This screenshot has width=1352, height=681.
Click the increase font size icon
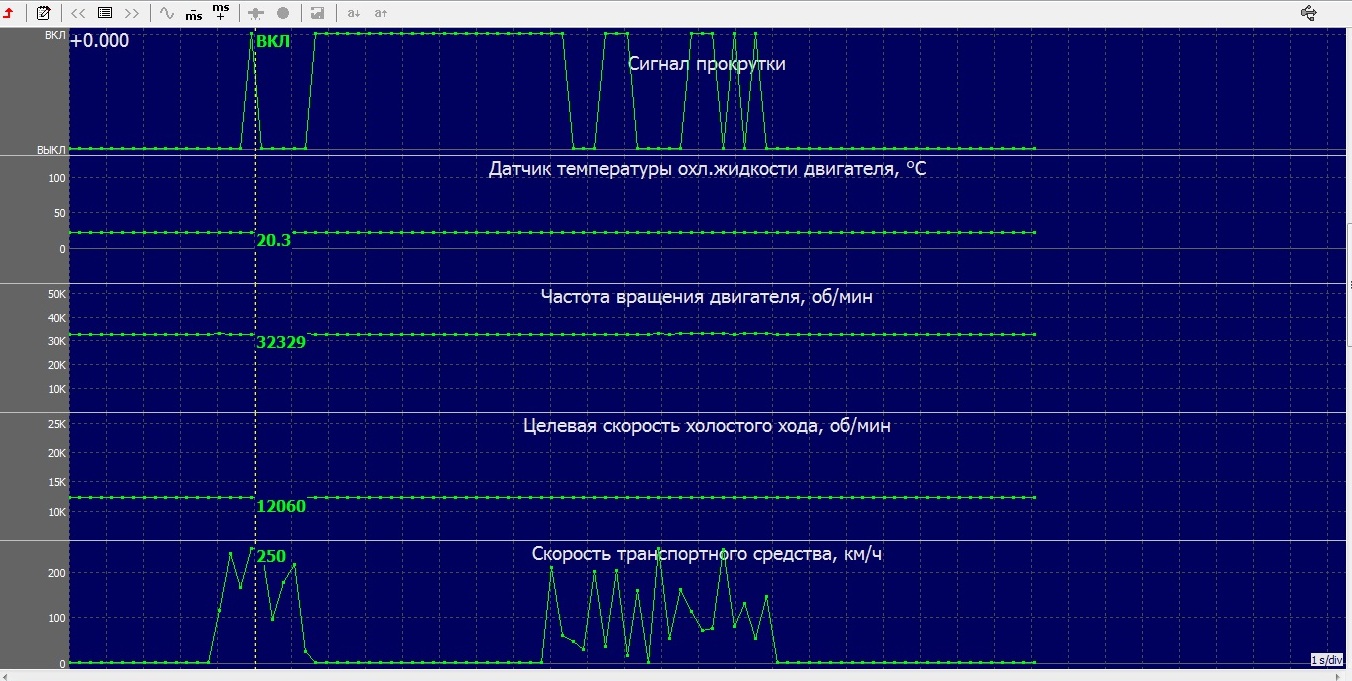pyautogui.click(x=380, y=13)
